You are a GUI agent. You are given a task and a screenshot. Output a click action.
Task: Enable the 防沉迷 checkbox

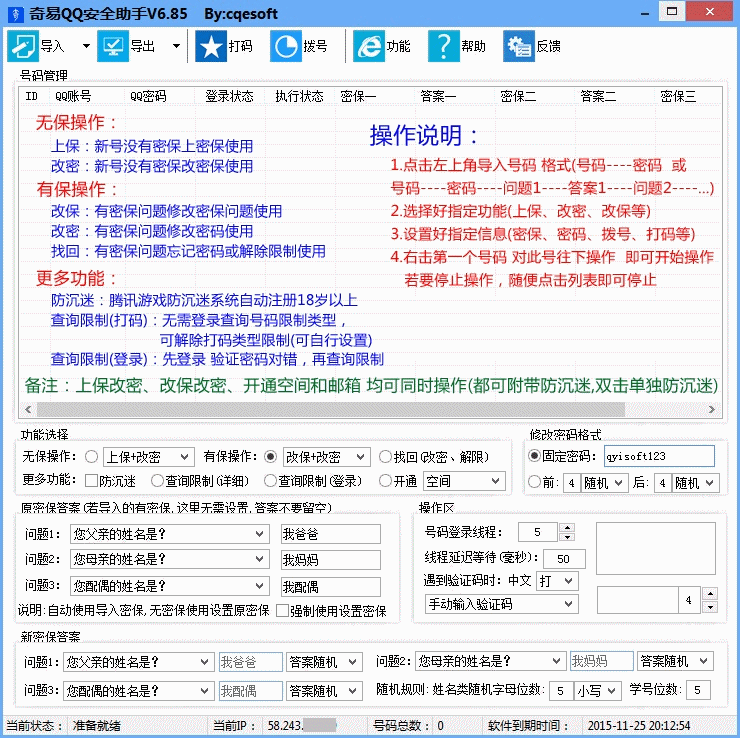pyautogui.click(x=92, y=481)
